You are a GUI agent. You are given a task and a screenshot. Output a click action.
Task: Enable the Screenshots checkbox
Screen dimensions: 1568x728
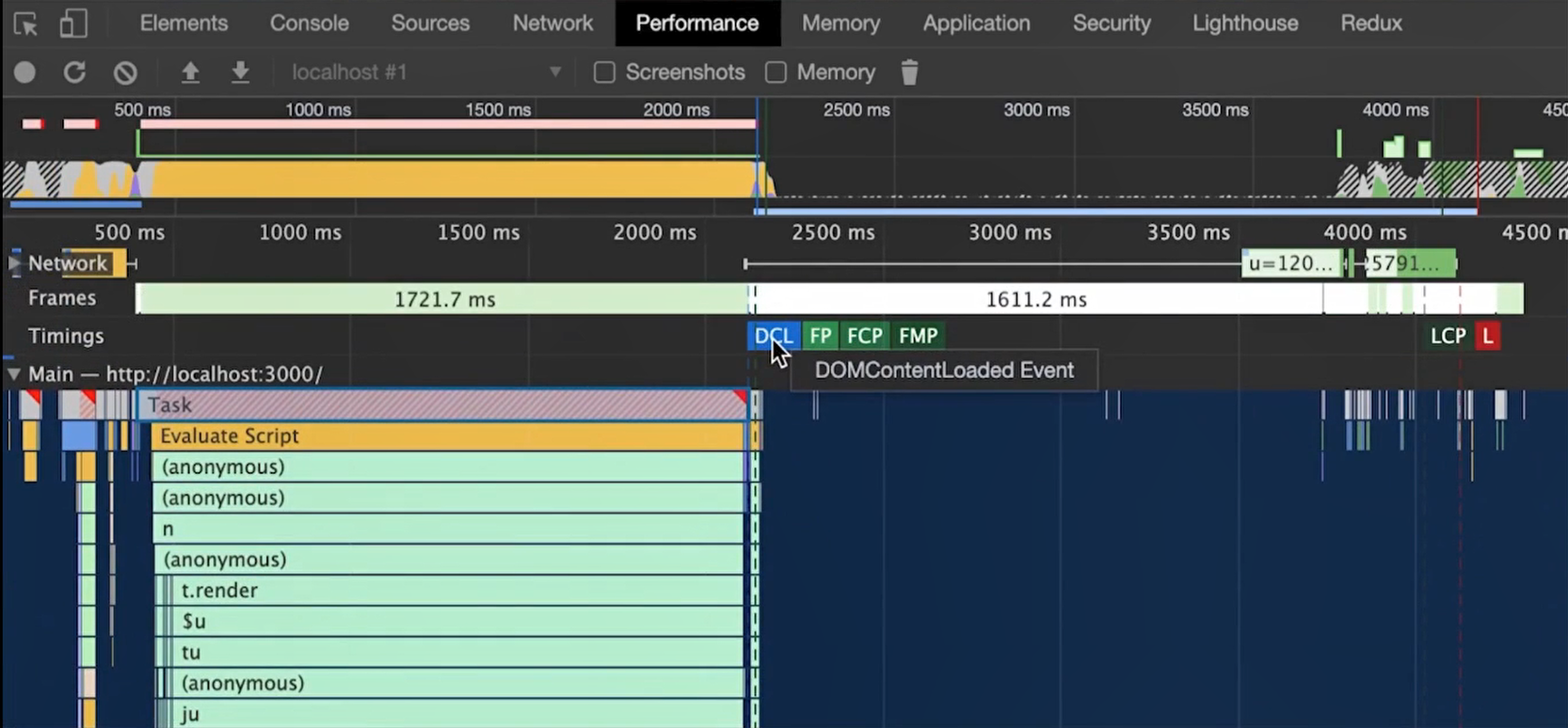coord(604,72)
